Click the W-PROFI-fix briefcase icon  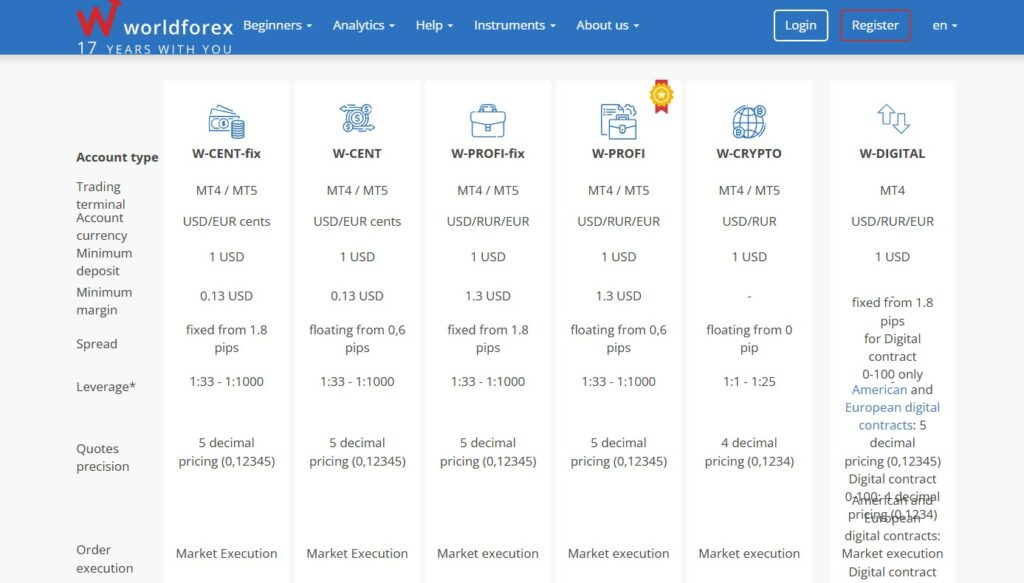pos(488,121)
